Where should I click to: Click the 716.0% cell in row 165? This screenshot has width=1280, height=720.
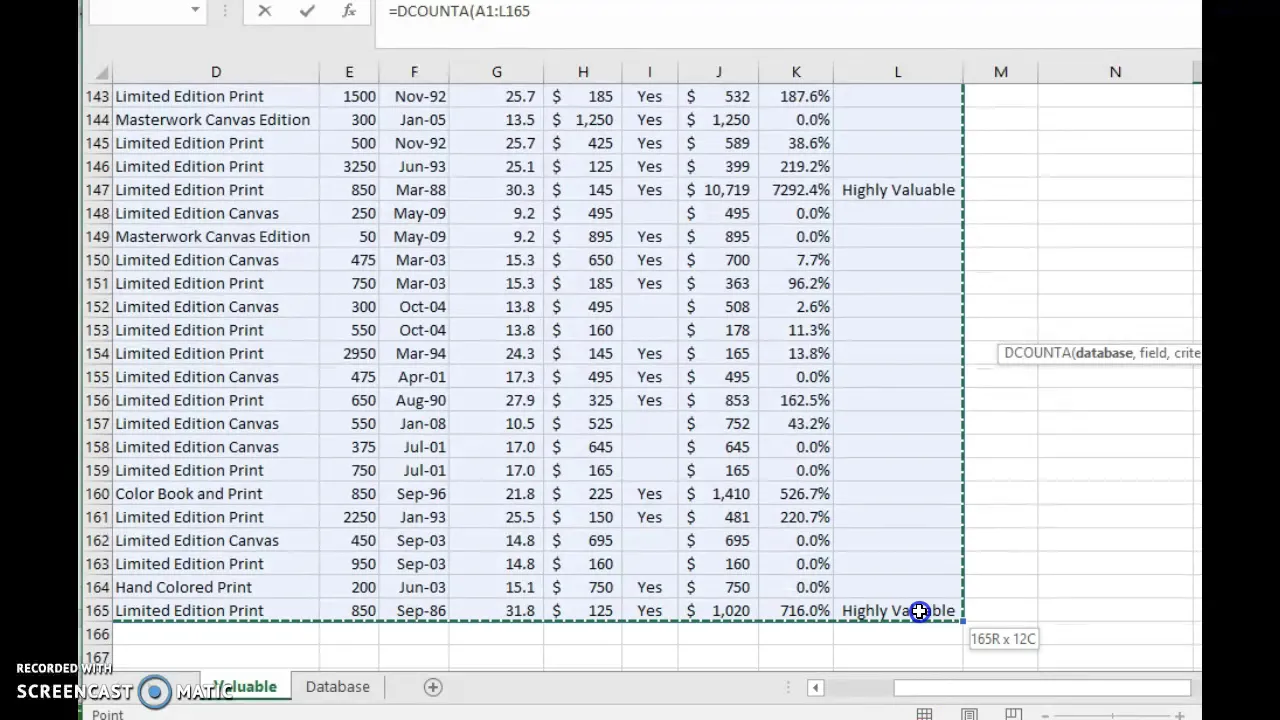point(796,611)
